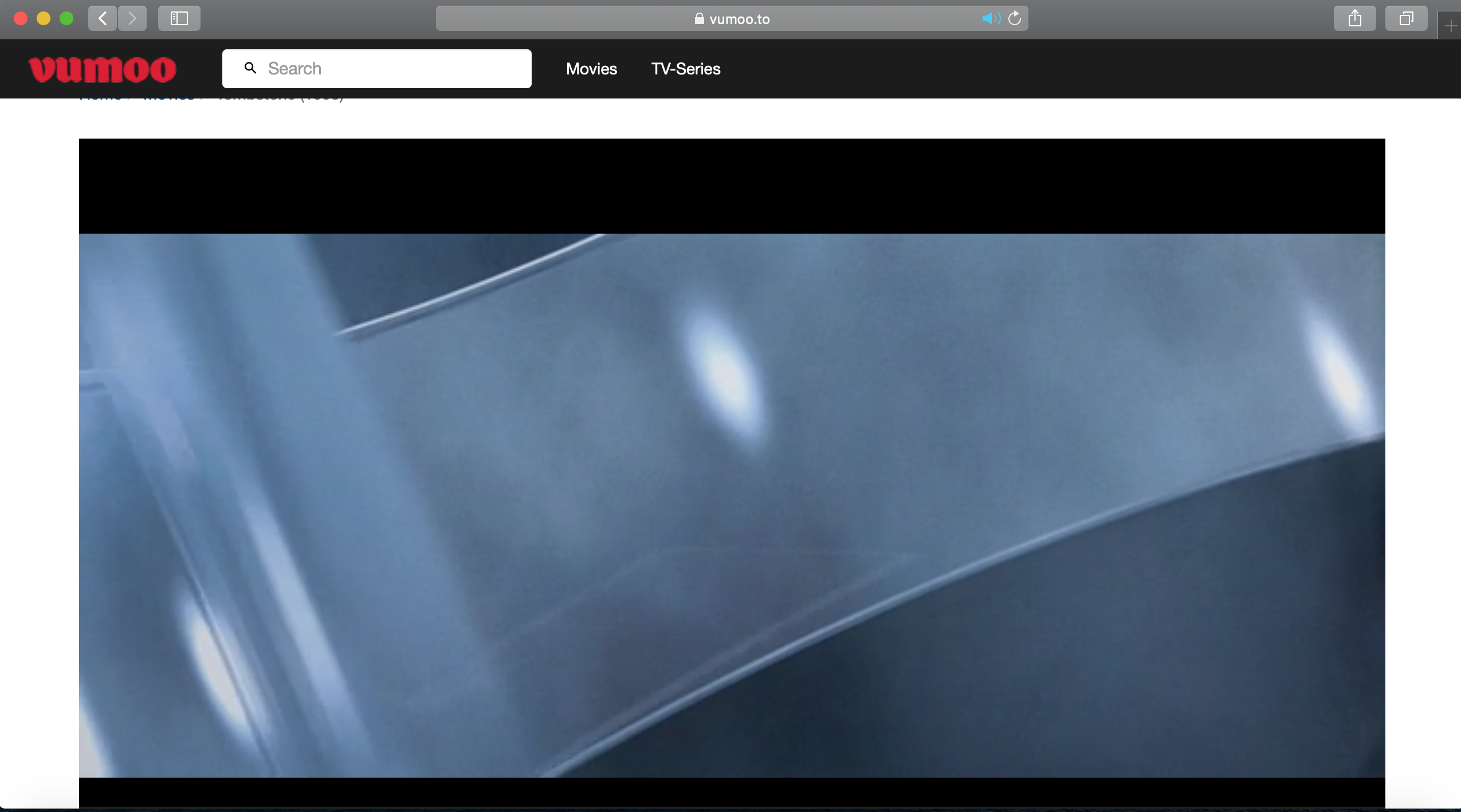1461x812 pixels.
Task: Reload the vumoo.to page
Action: pos(1015,19)
